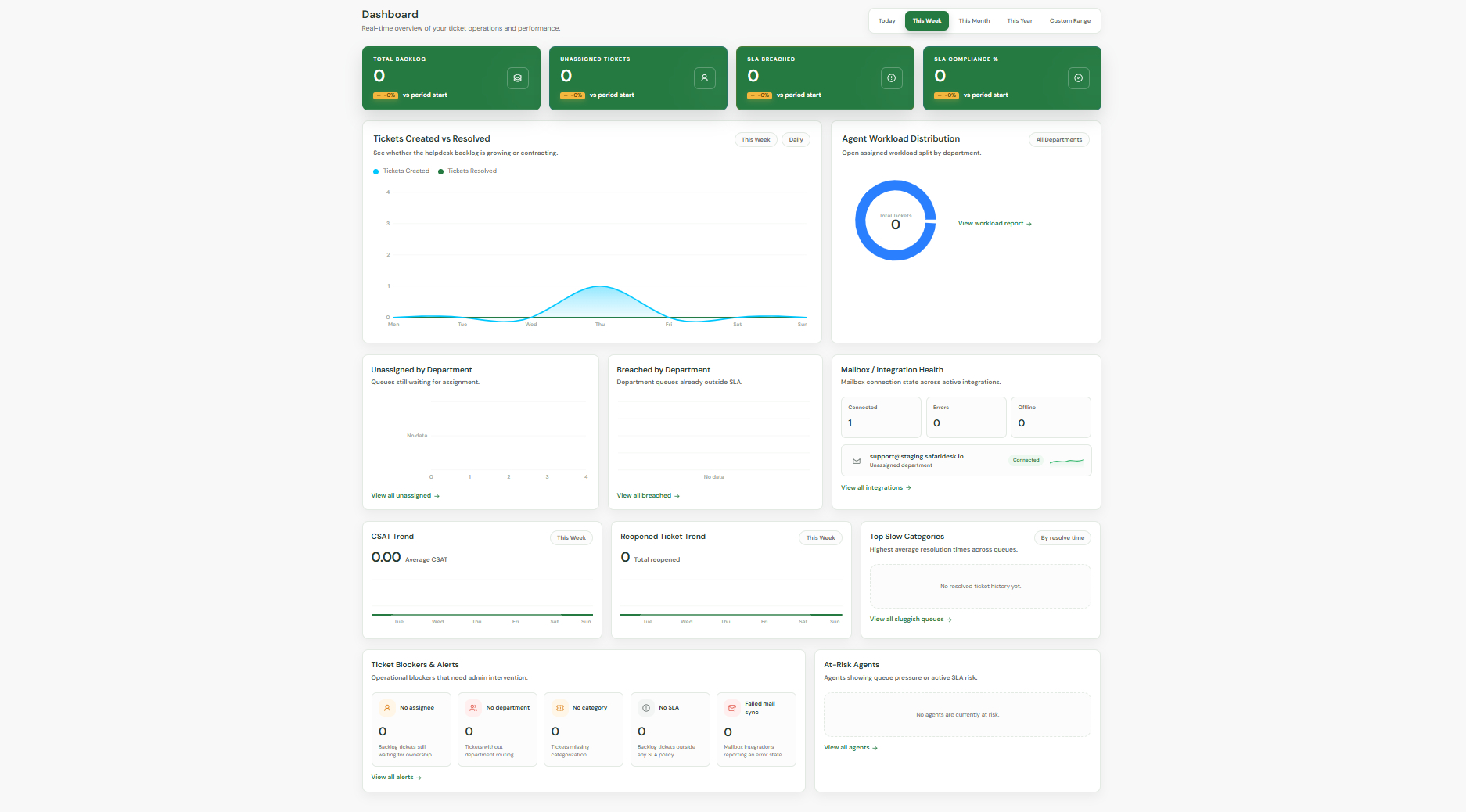Switch to the This Year tab
This screenshot has width=1466, height=812.
click(x=1019, y=21)
